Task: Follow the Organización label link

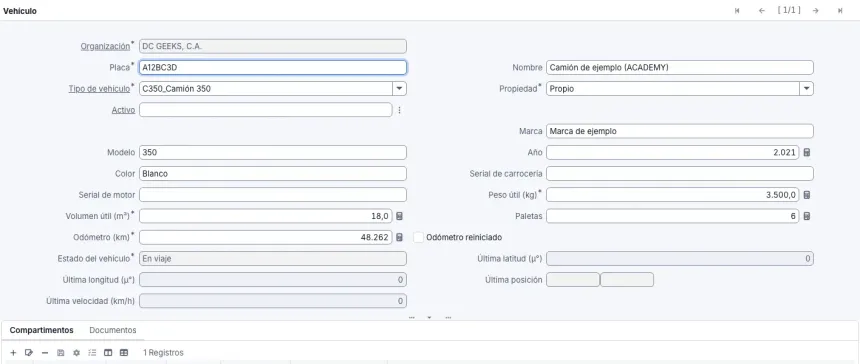Action: [105, 46]
